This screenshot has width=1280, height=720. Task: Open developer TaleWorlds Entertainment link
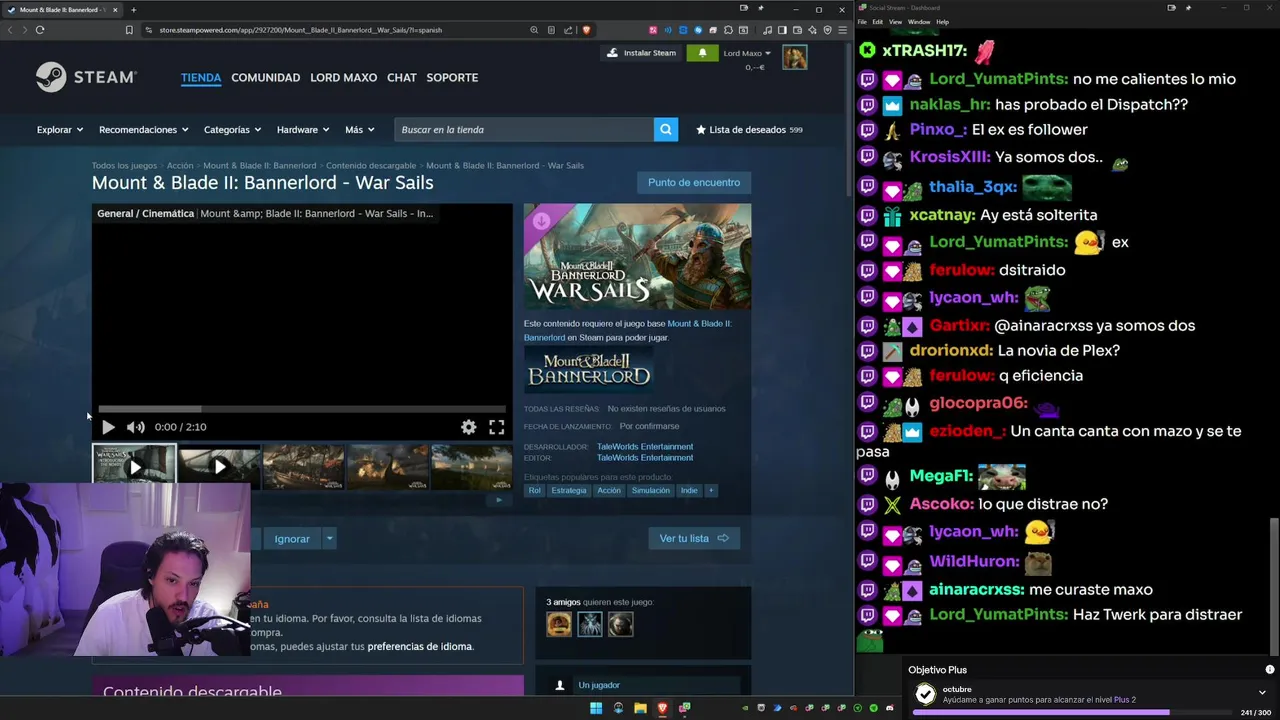click(645, 447)
